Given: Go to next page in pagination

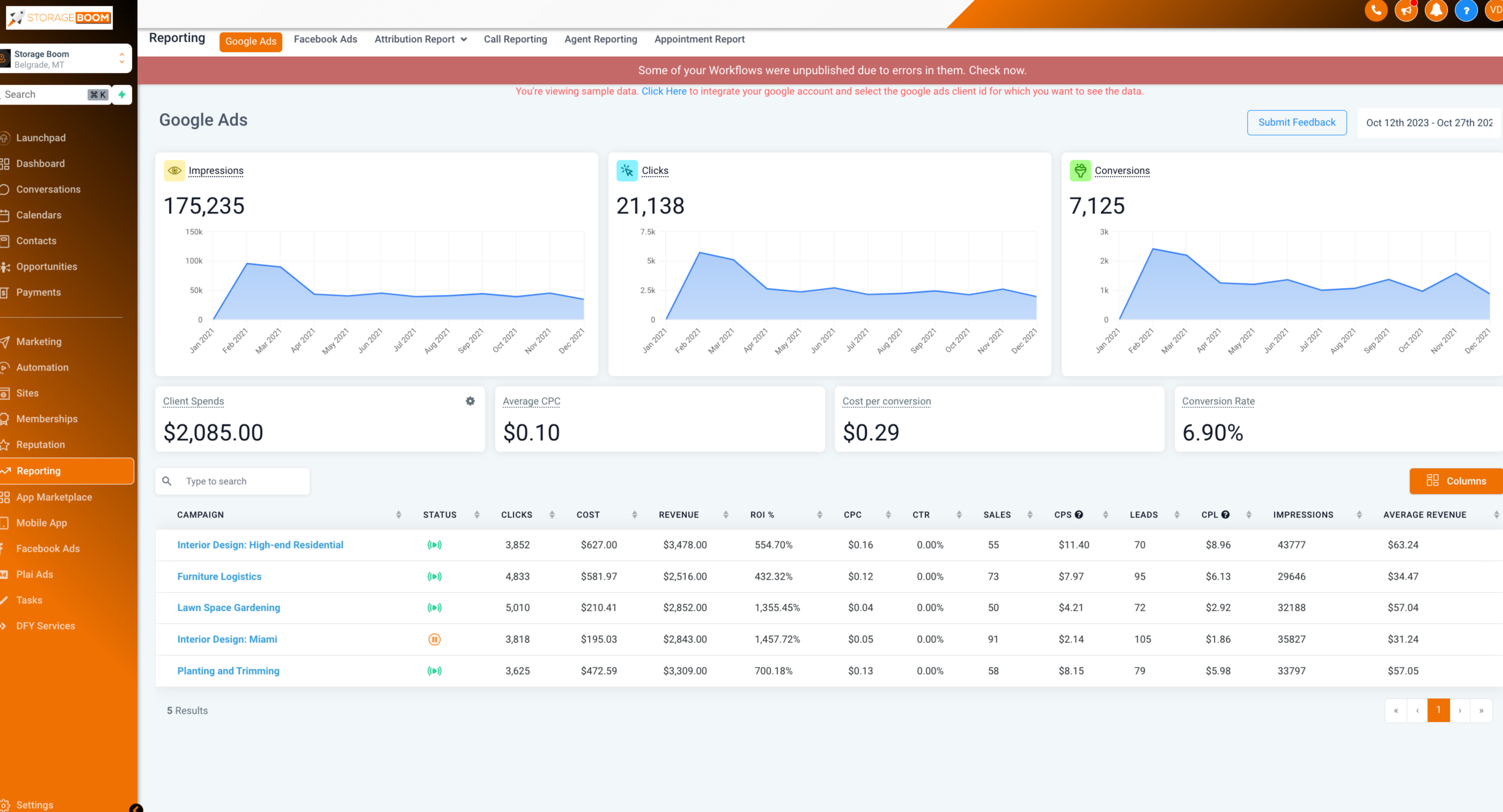Looking at the screenshot, I should tap(1460, 710).
